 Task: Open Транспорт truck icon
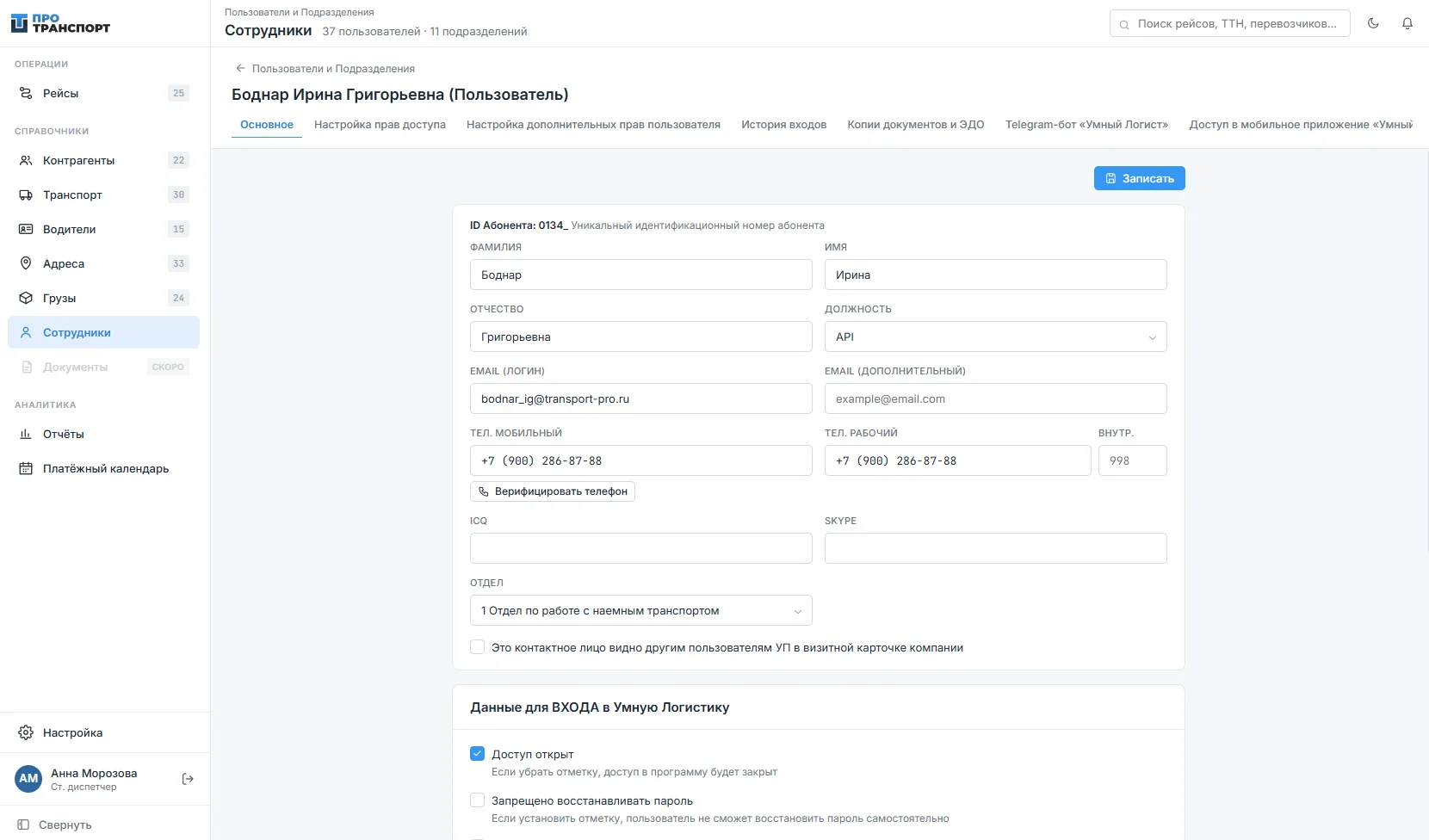[26, 195]
